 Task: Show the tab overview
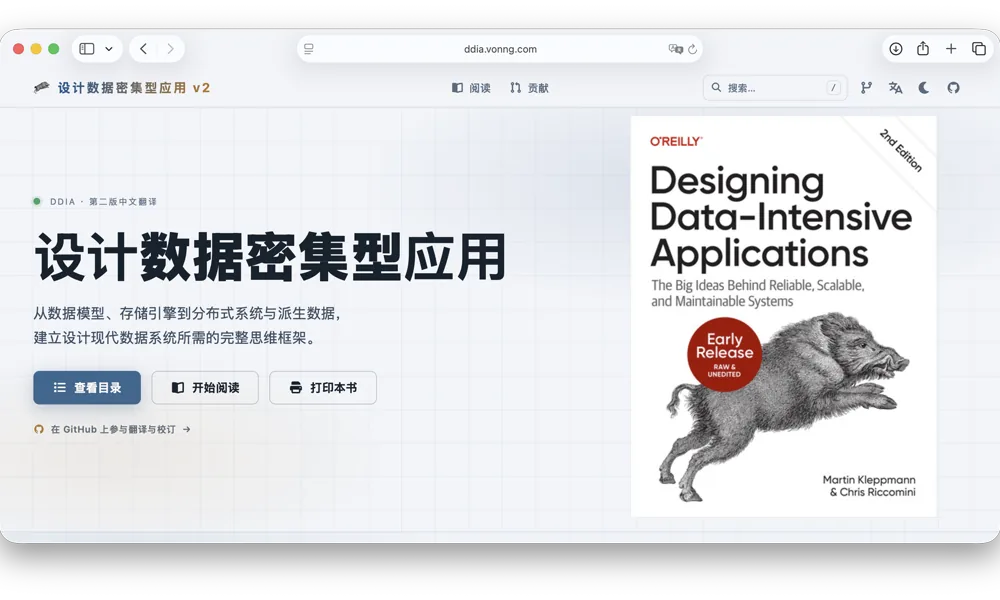point(979,48)
